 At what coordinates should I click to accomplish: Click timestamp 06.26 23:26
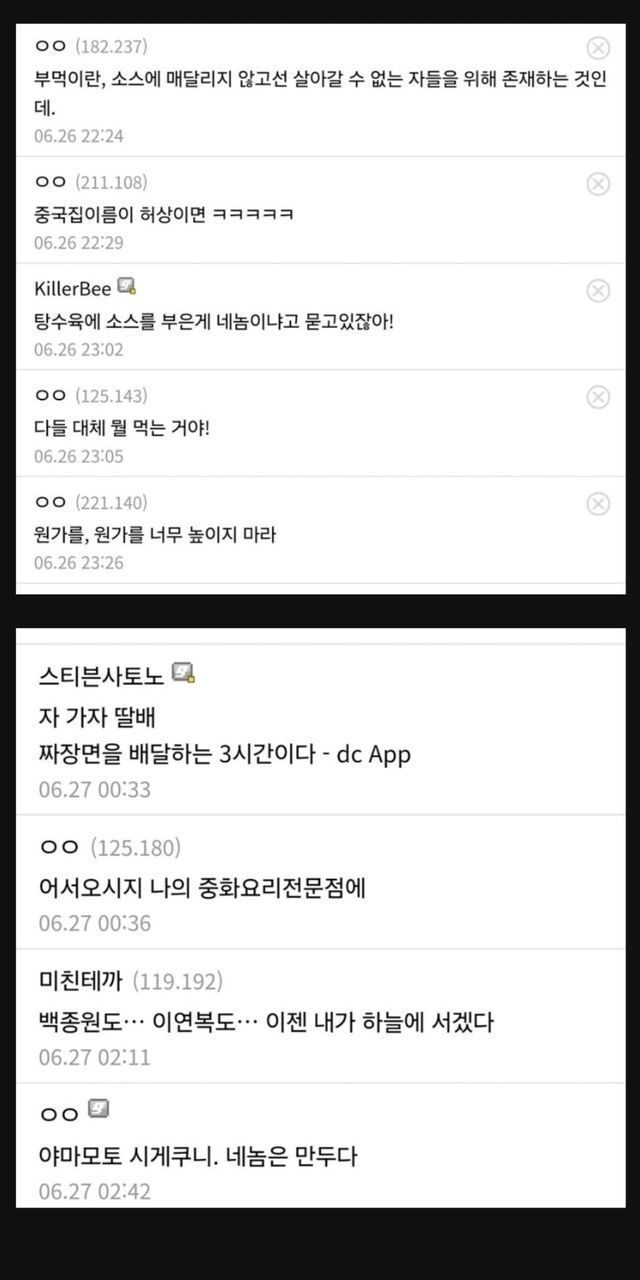coord(78,563)
